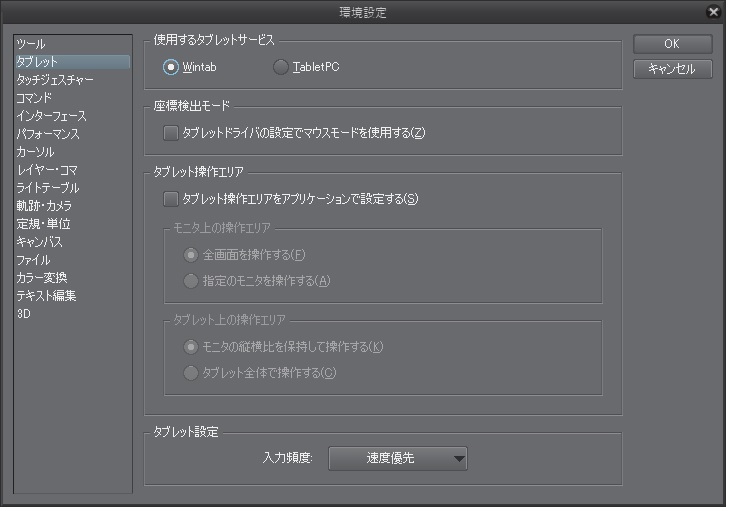Select モニタの縦横比を保持して操作する option
729x511 pixels.
(191, 347)
